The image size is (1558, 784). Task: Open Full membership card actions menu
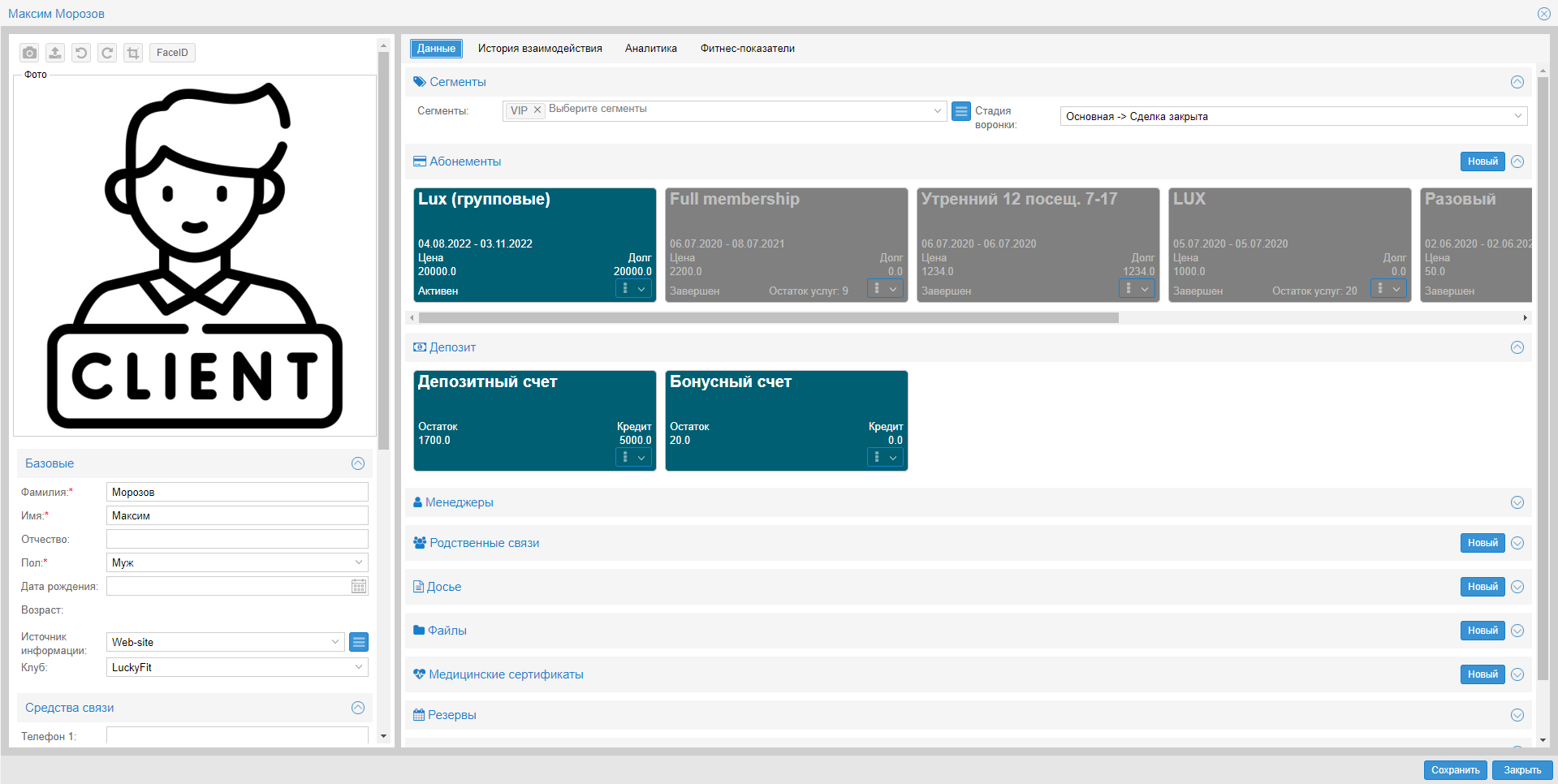coord(886,288)
